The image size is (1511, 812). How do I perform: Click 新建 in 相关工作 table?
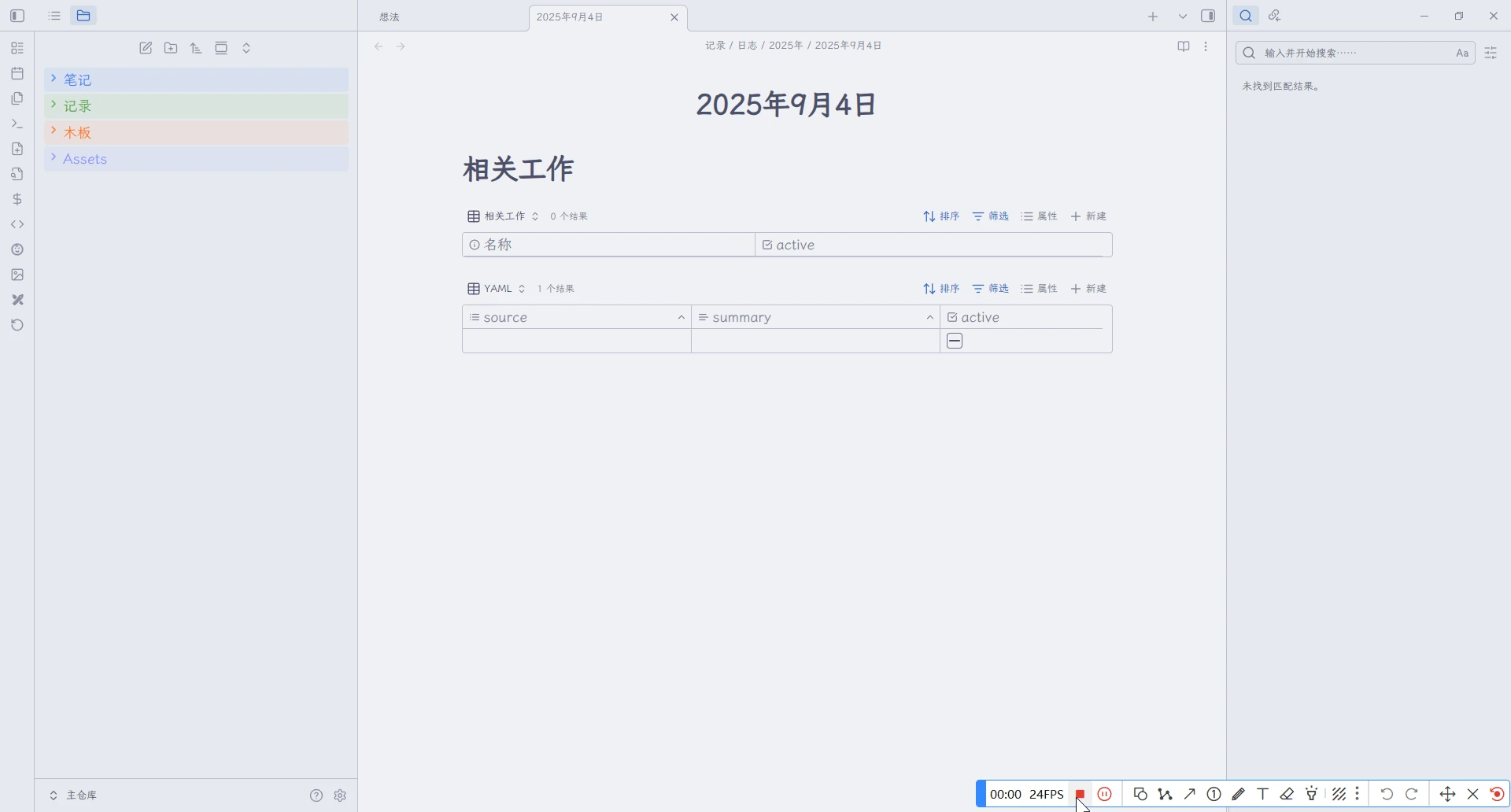click(x=1089, y=216)
